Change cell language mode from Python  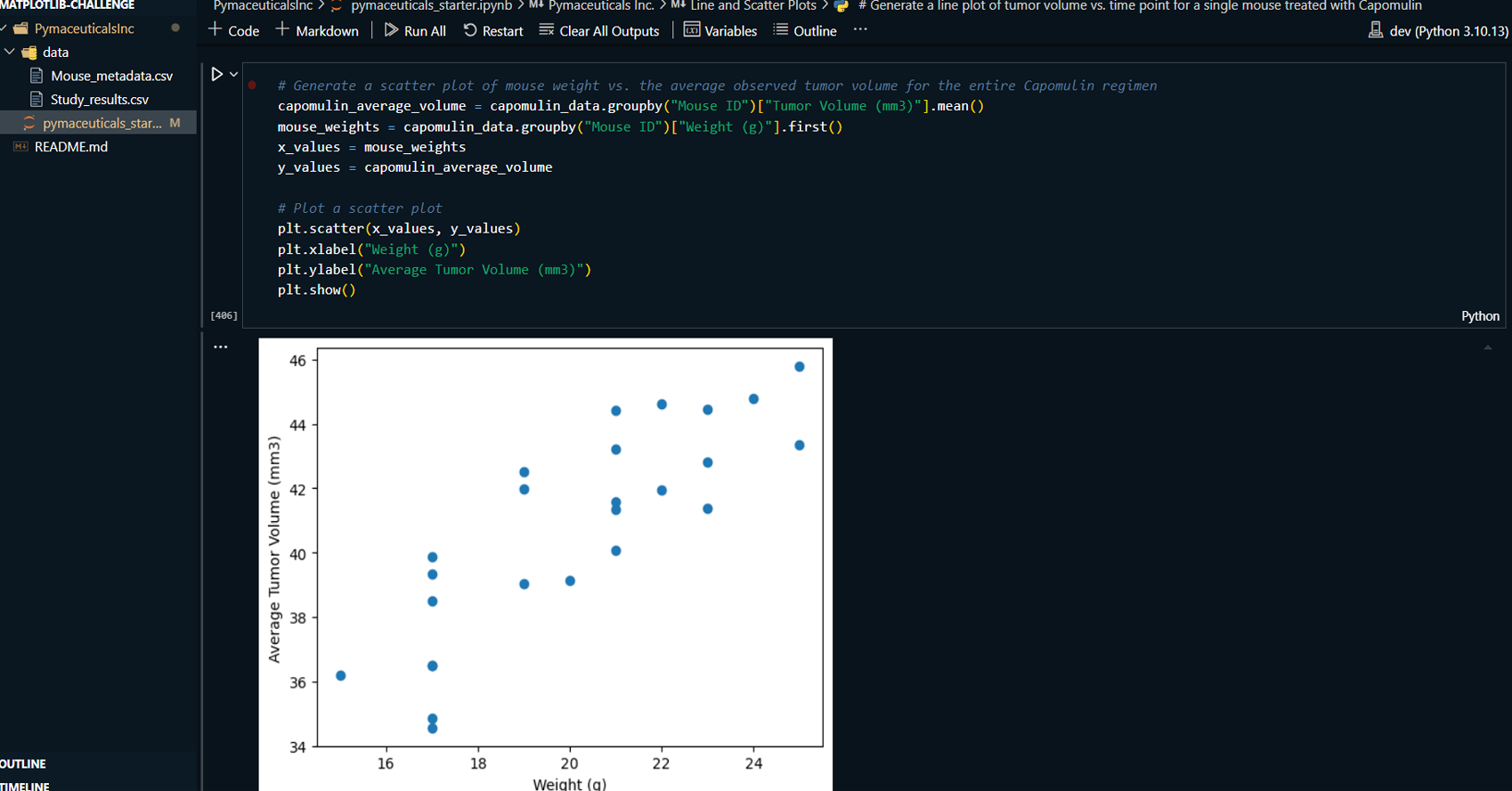pos(1480,316)
